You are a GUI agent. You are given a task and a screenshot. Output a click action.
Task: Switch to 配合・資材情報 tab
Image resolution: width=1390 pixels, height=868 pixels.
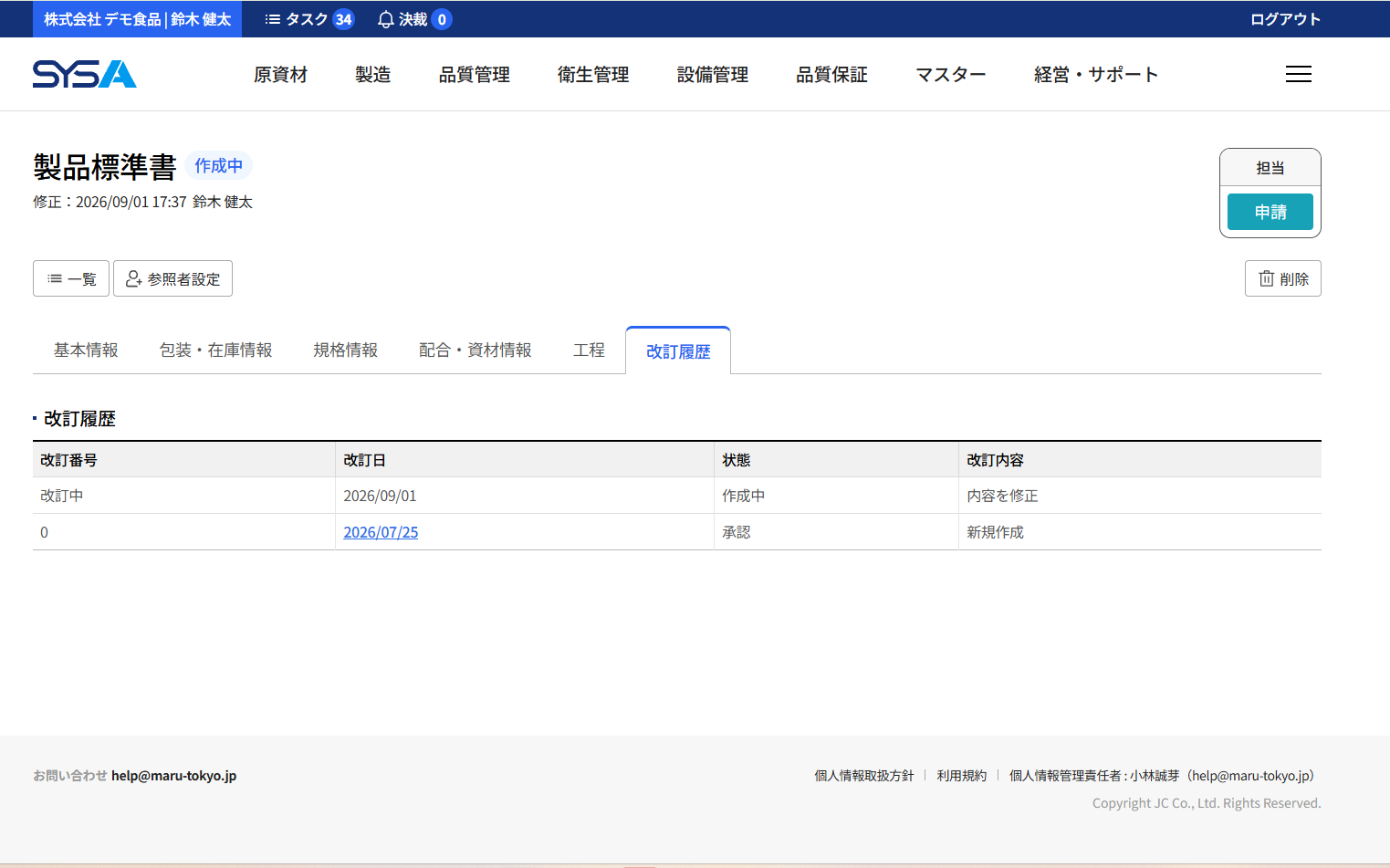[475, 350]
